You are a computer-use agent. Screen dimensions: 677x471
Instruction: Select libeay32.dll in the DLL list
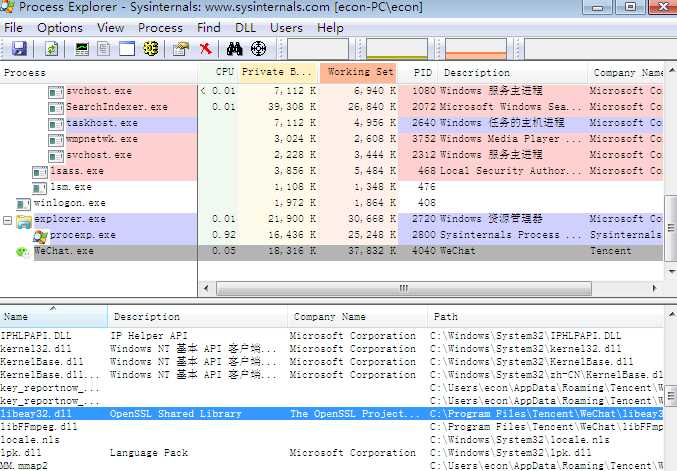pyautogui.click(x=332, y=414)
